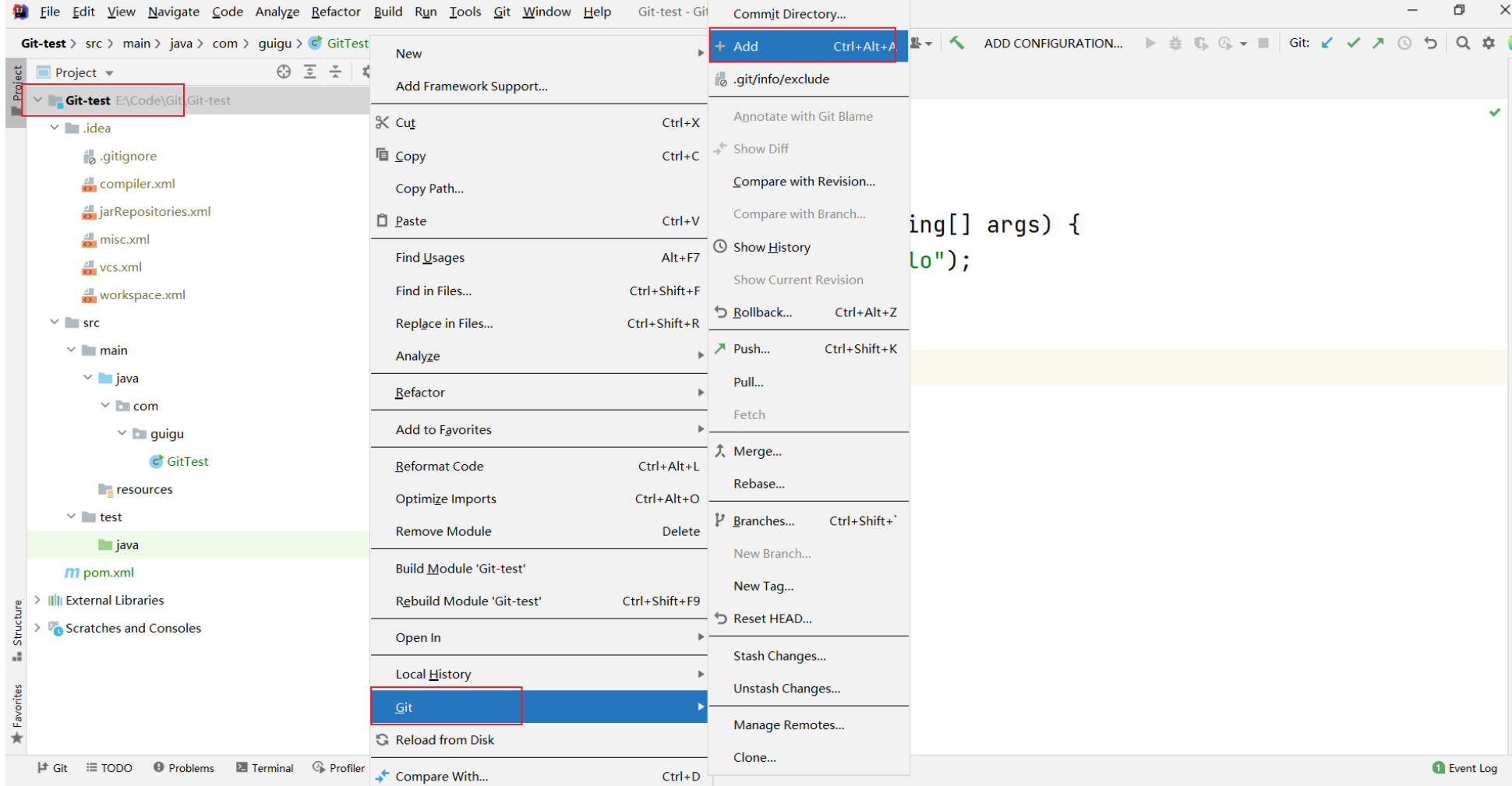Click the Git Update Project blue arrow
This screenshot has width=1512, height=786.
click(1327, 43)
